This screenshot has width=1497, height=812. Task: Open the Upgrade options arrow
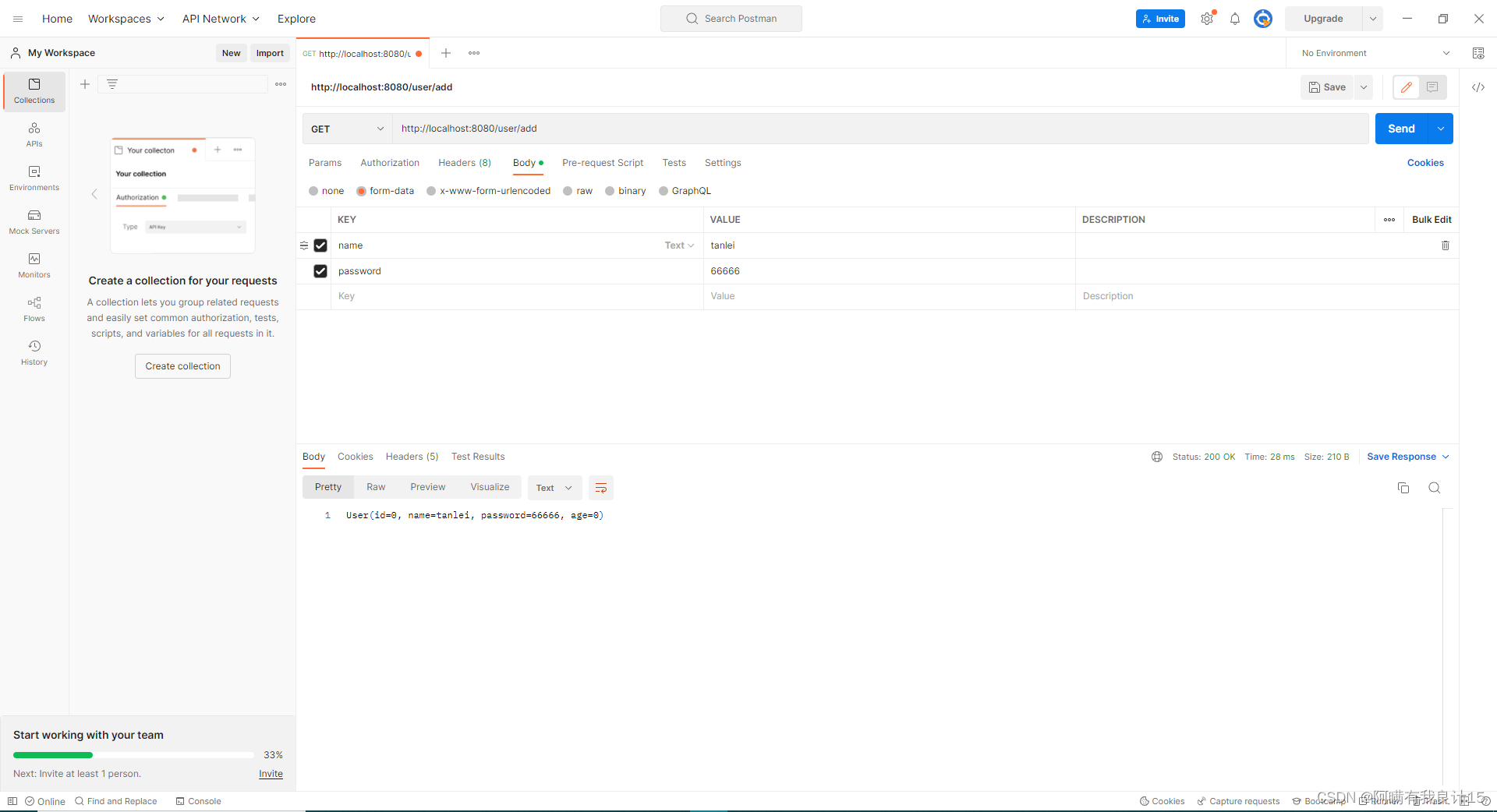[x=1373, y=19]
